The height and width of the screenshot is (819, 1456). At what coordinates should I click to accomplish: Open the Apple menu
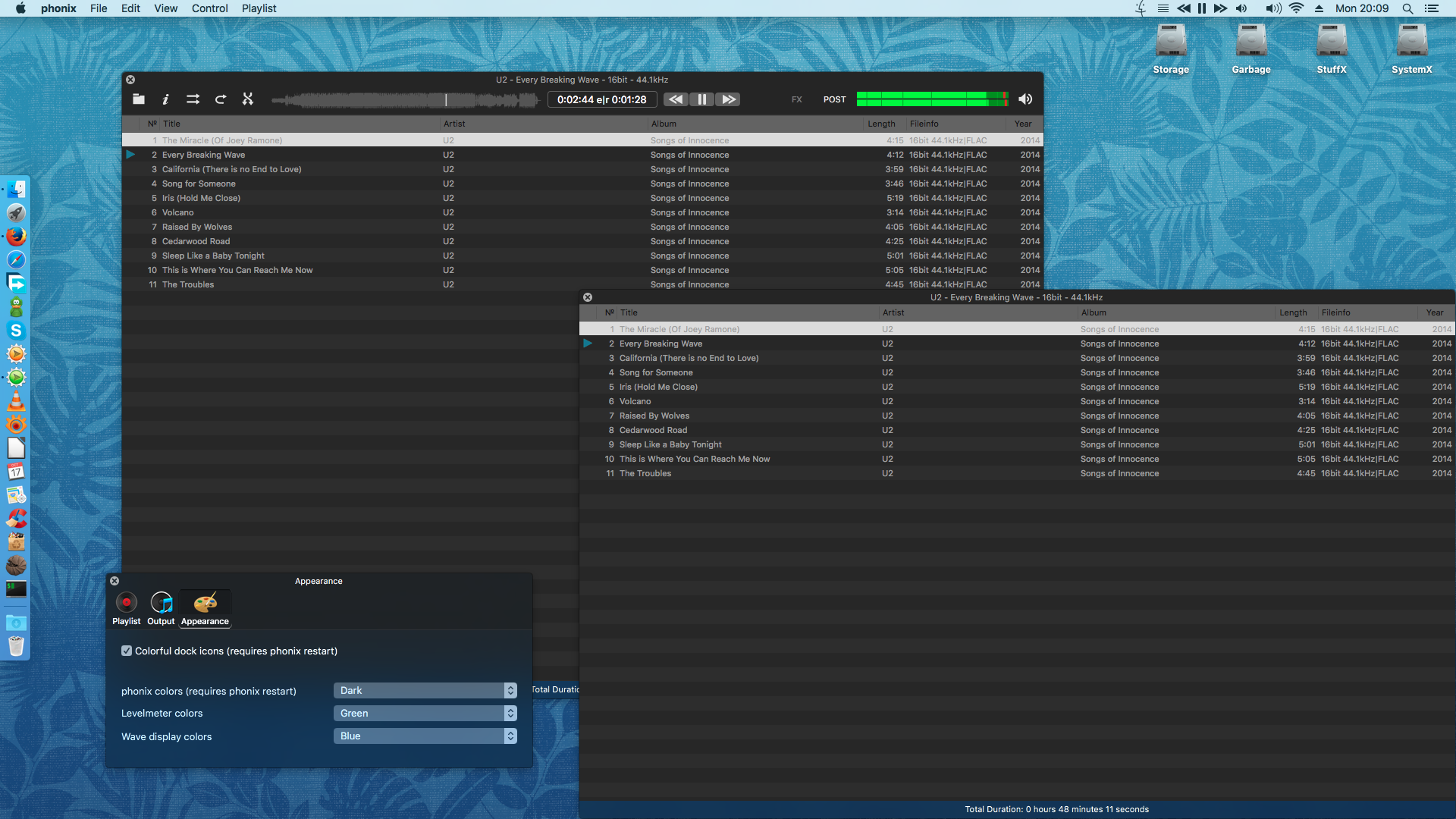tap(20, 8)
